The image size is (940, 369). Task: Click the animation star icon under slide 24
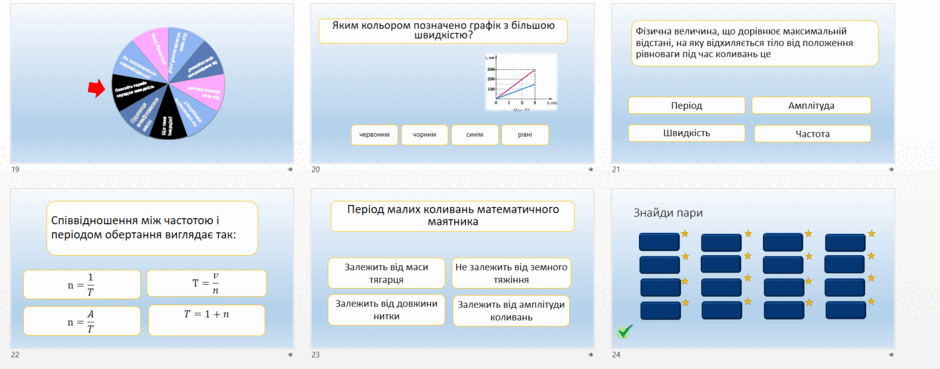(891, 355)
